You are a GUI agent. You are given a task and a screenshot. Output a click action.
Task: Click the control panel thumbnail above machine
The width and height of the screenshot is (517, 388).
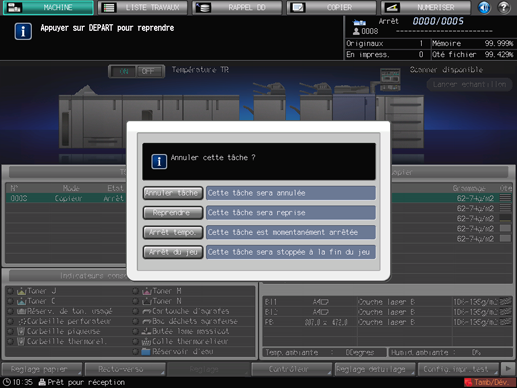tap(390, 79)
